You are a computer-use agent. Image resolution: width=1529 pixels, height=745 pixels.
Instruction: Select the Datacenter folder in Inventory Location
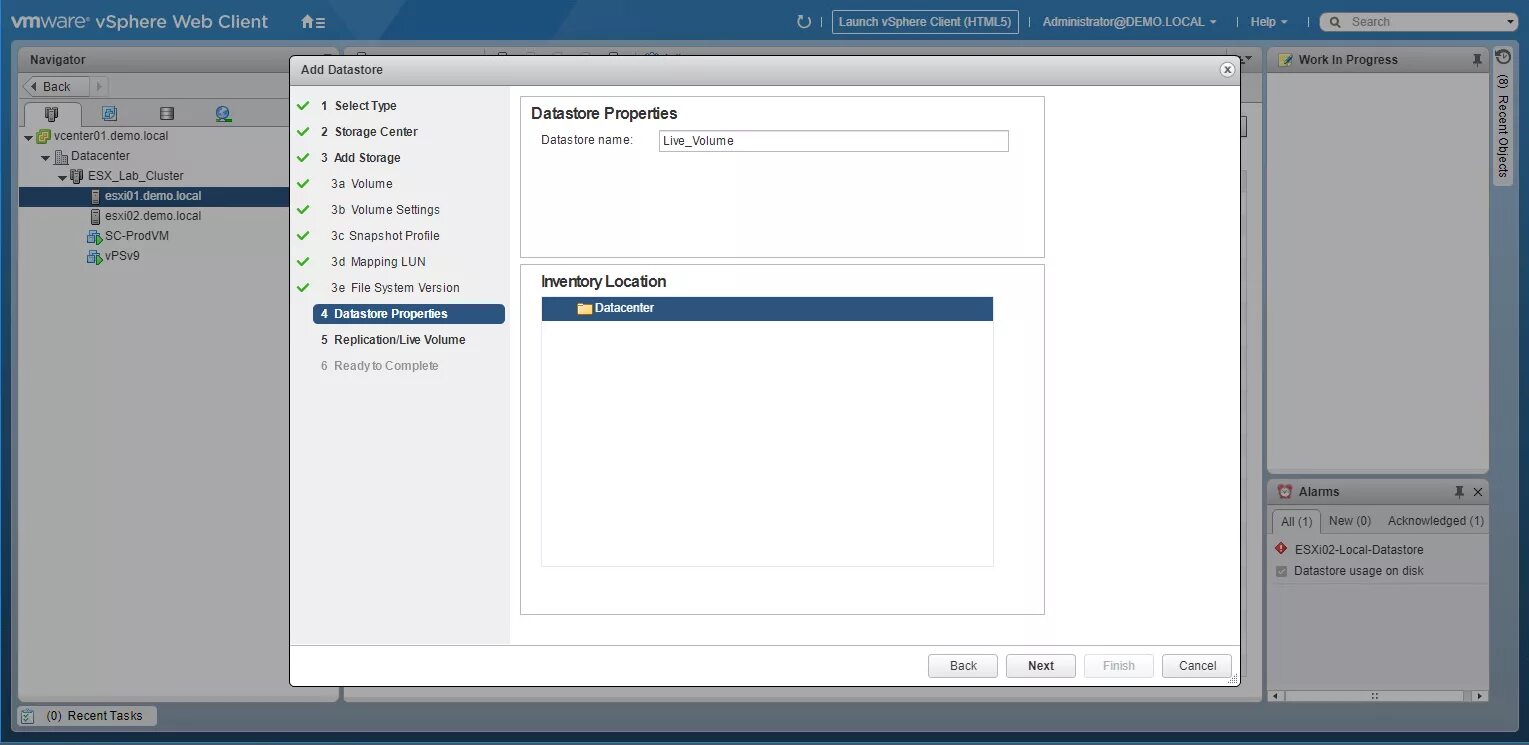(x=623, y=308)
